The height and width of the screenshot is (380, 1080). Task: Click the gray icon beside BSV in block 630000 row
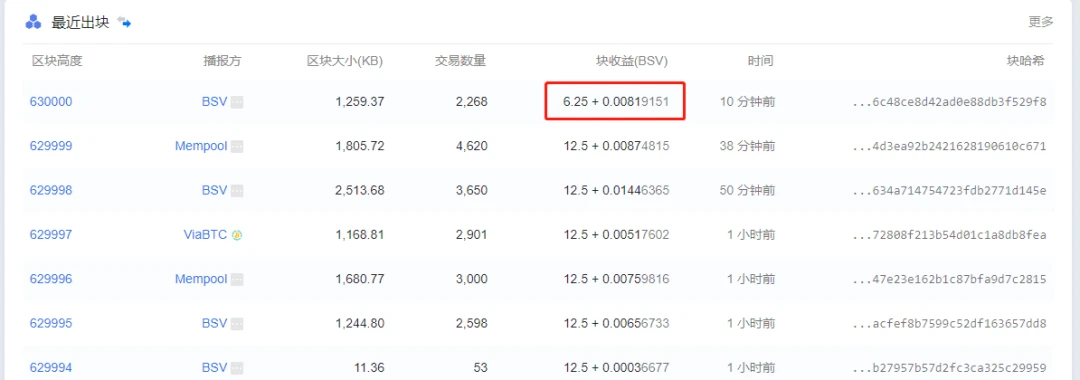coord(237,102)
